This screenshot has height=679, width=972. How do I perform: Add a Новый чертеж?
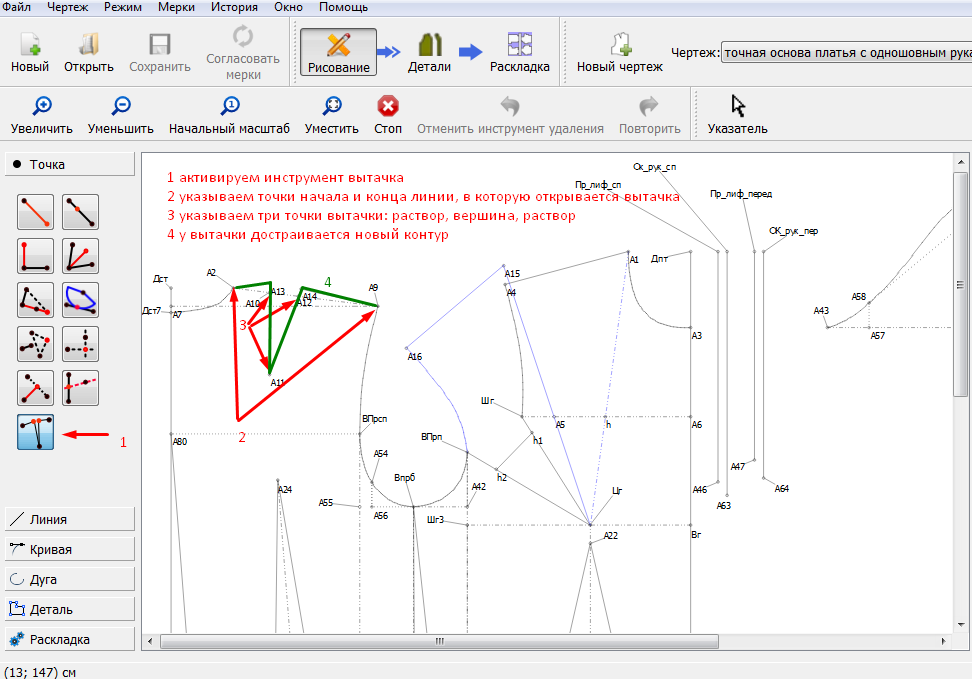(620, 52)
